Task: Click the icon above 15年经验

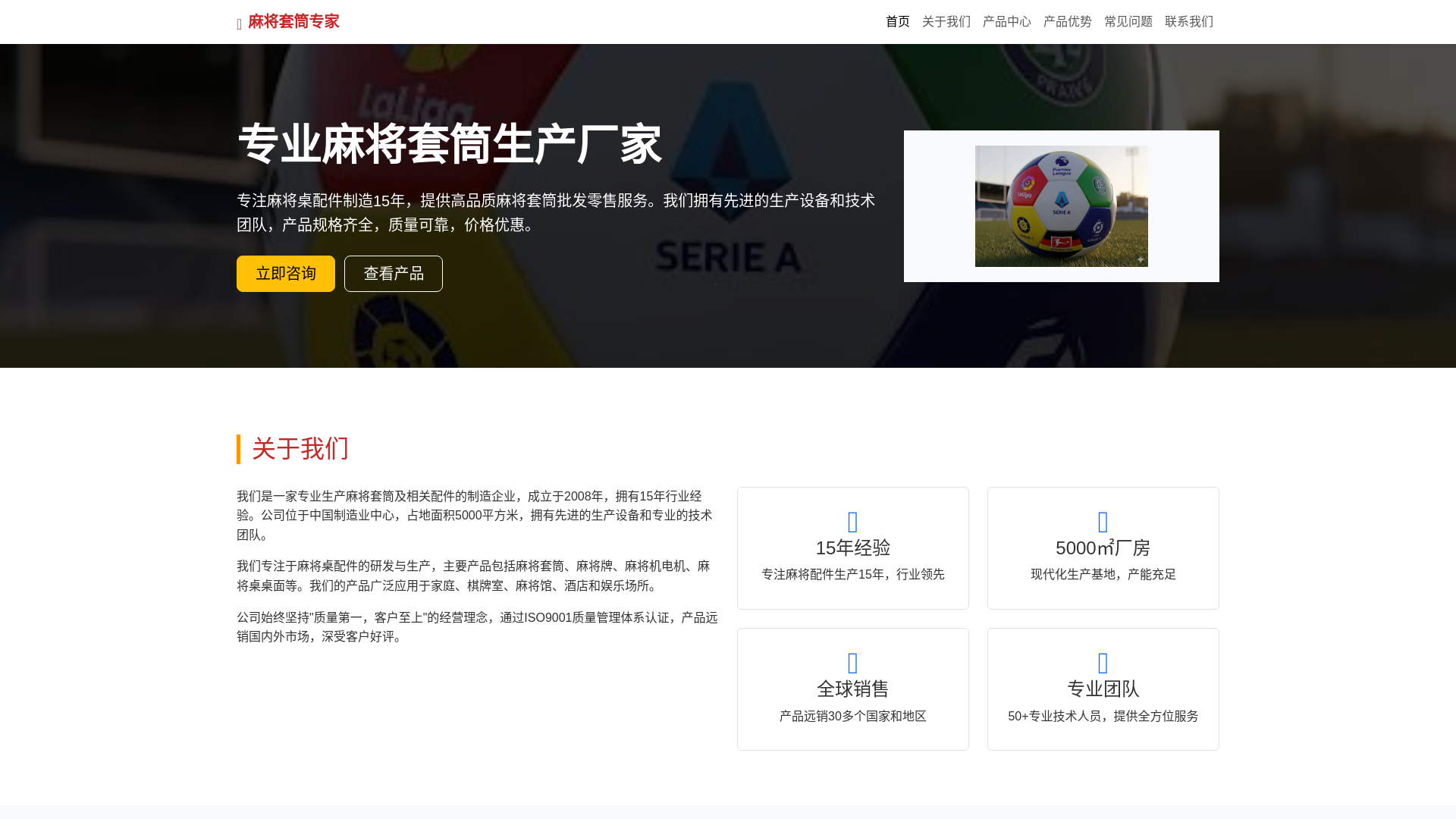Action: (x=853, y=522)
